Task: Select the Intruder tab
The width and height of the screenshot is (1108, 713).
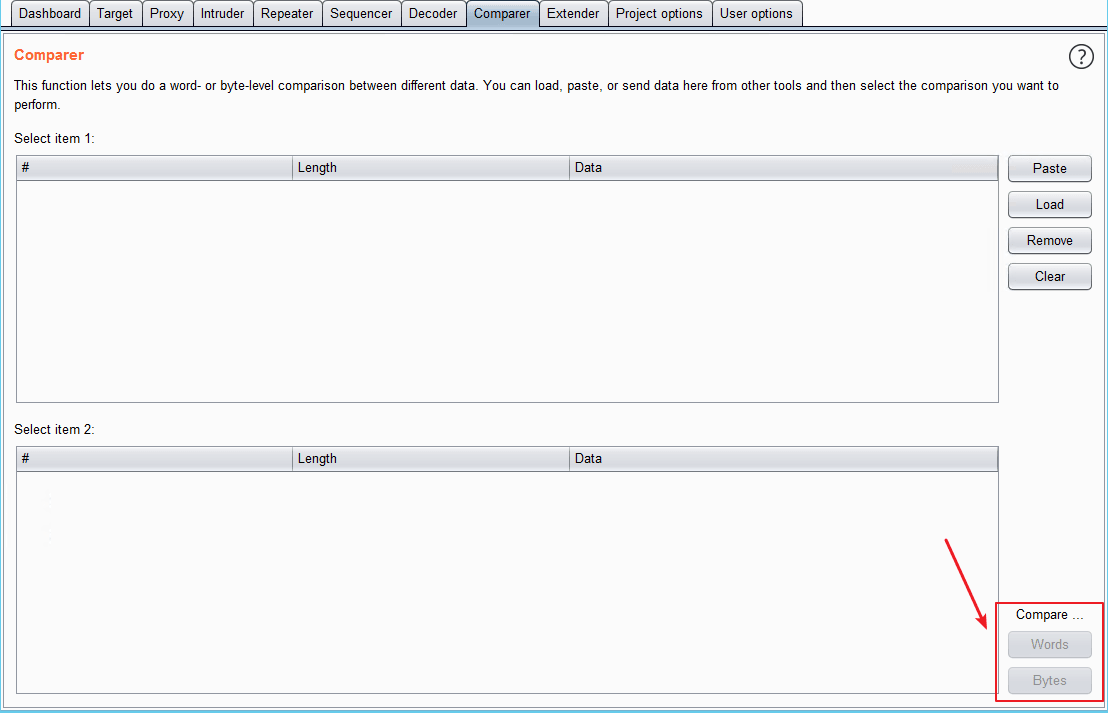Action: [x=223, y=13]
